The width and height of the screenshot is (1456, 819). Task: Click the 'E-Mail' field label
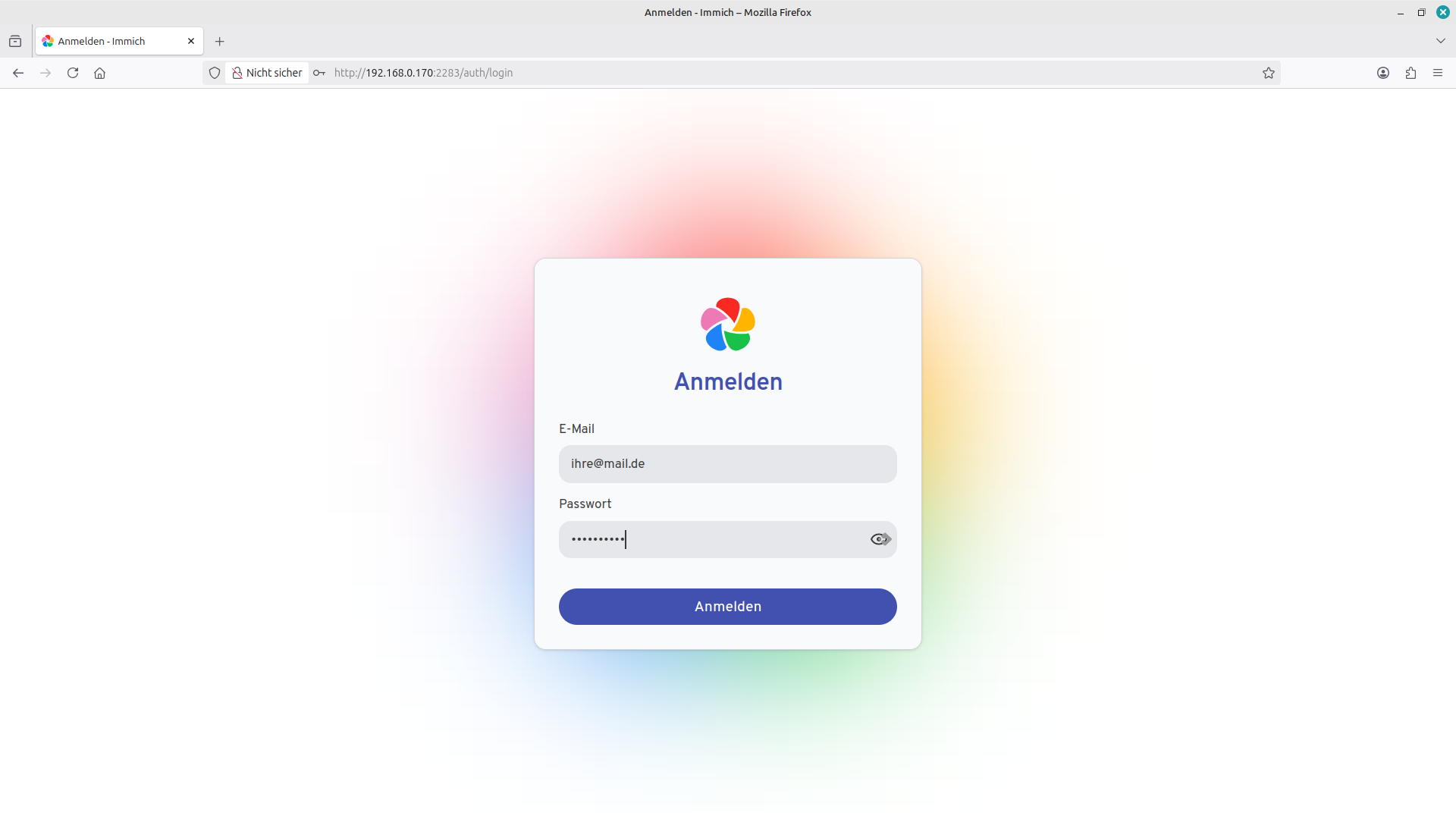pyautogui.click(x=576, y=428)
